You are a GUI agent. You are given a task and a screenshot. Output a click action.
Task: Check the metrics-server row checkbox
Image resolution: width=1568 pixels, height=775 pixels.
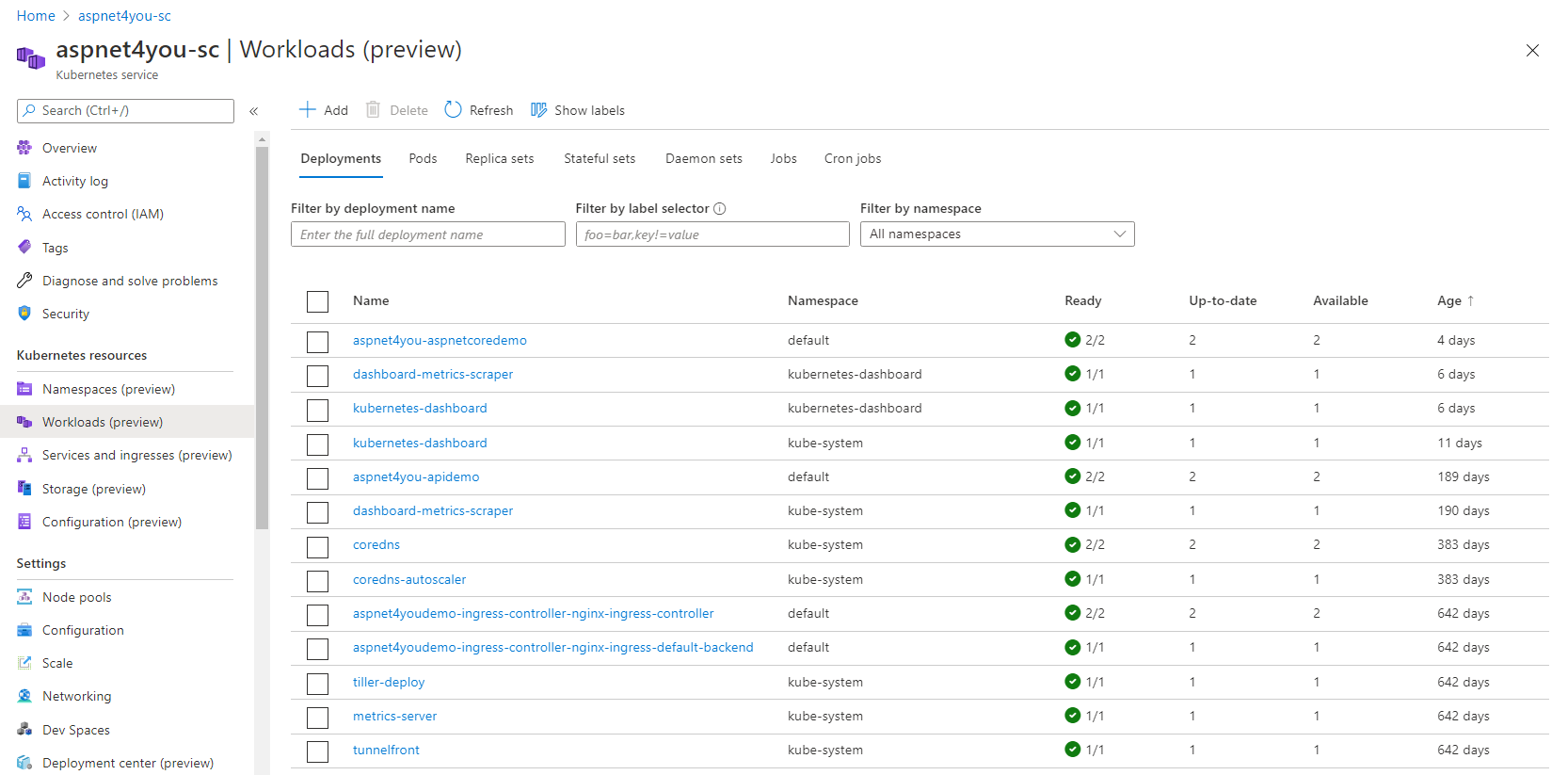pos(318,717)
